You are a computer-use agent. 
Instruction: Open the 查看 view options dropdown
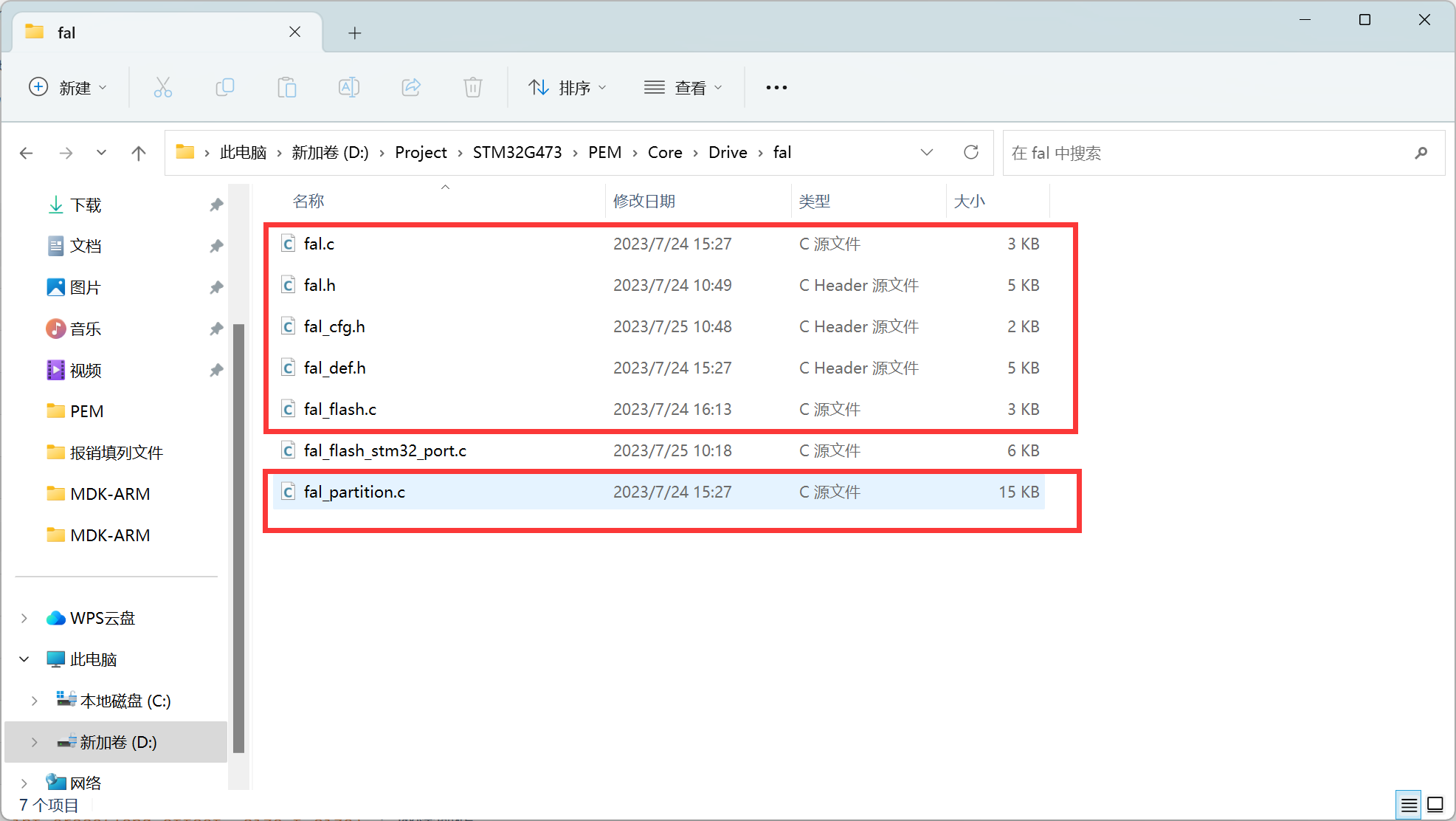684,87
